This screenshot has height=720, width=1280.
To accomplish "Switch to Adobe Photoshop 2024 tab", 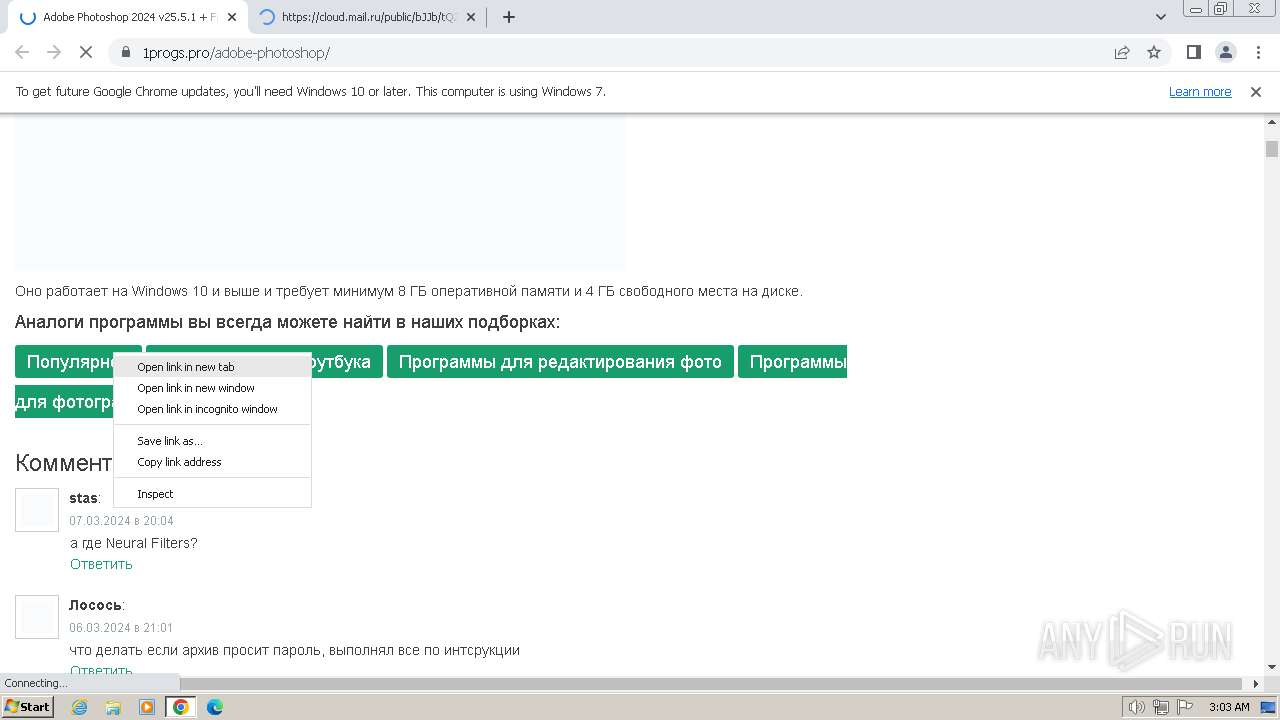I will [128, 17].
